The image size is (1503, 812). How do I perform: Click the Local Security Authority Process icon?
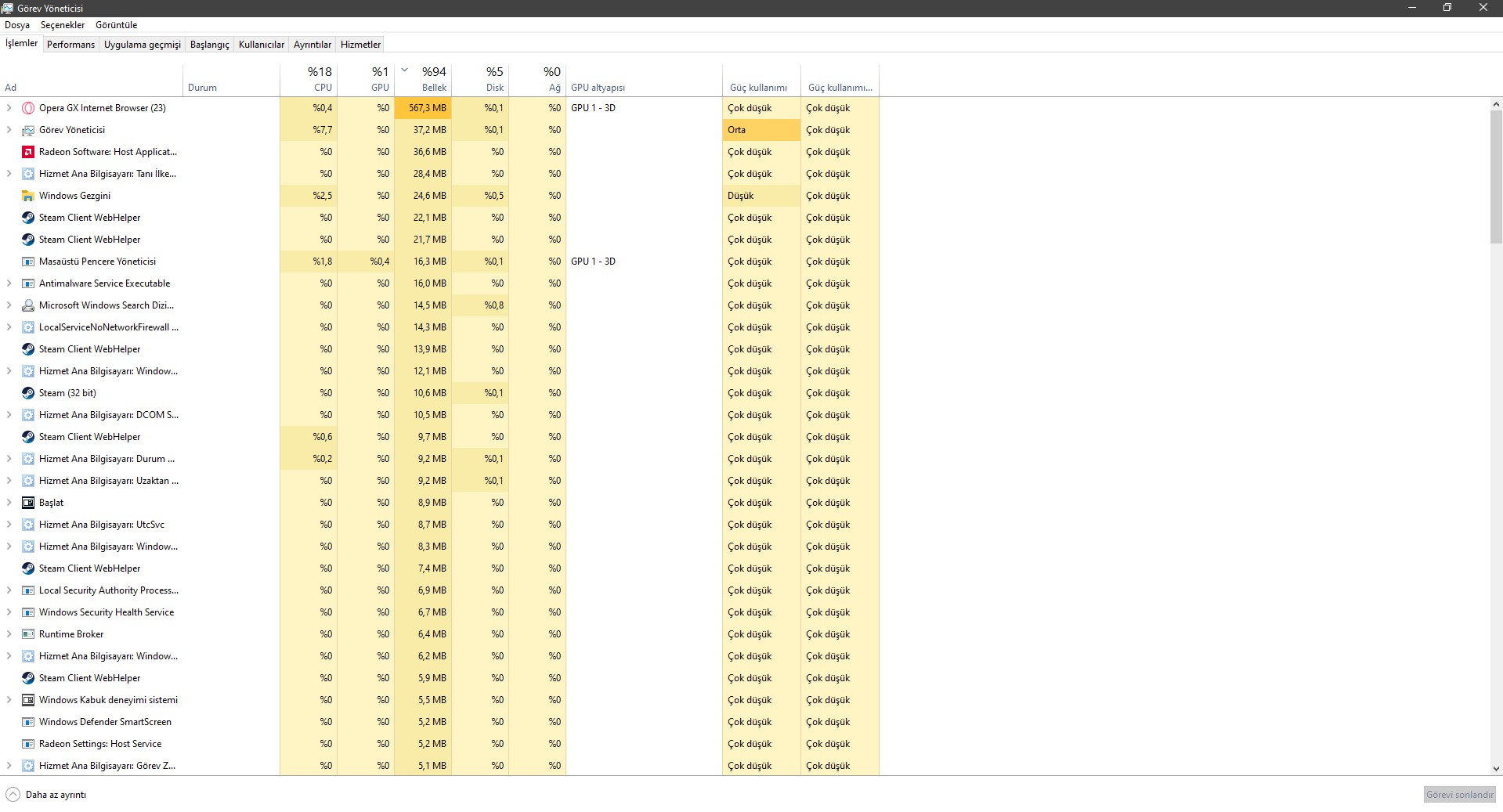28,590
